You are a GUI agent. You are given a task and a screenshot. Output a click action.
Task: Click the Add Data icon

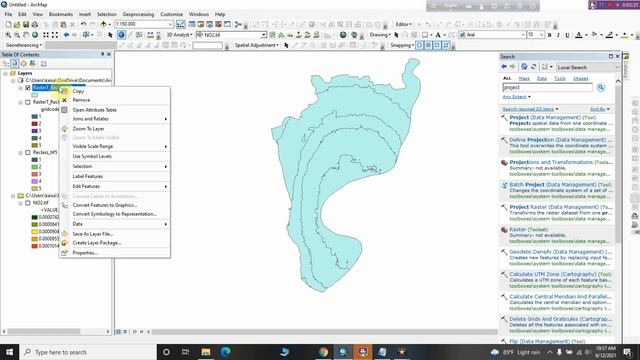tap(104, 24)
